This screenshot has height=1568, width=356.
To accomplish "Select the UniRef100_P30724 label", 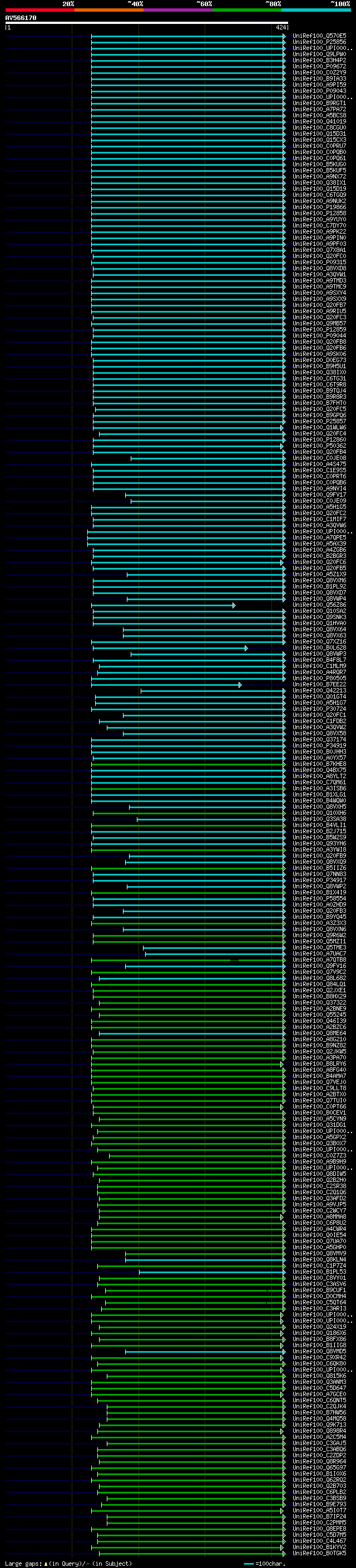I will [x=319, y=709].
